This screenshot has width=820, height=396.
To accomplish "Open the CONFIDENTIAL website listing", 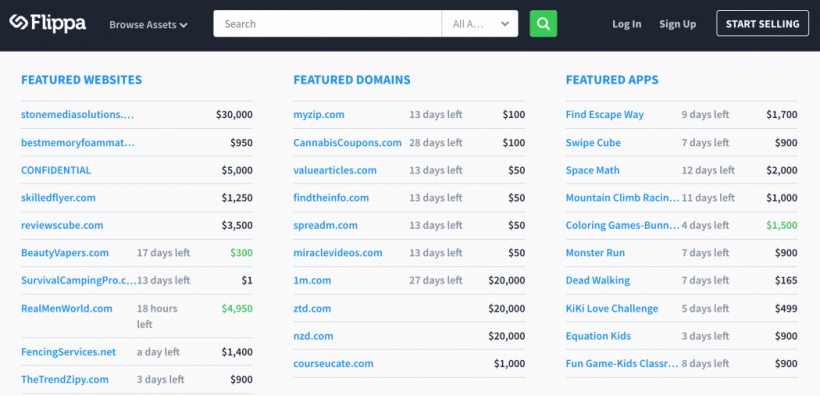I will point(56,170).
